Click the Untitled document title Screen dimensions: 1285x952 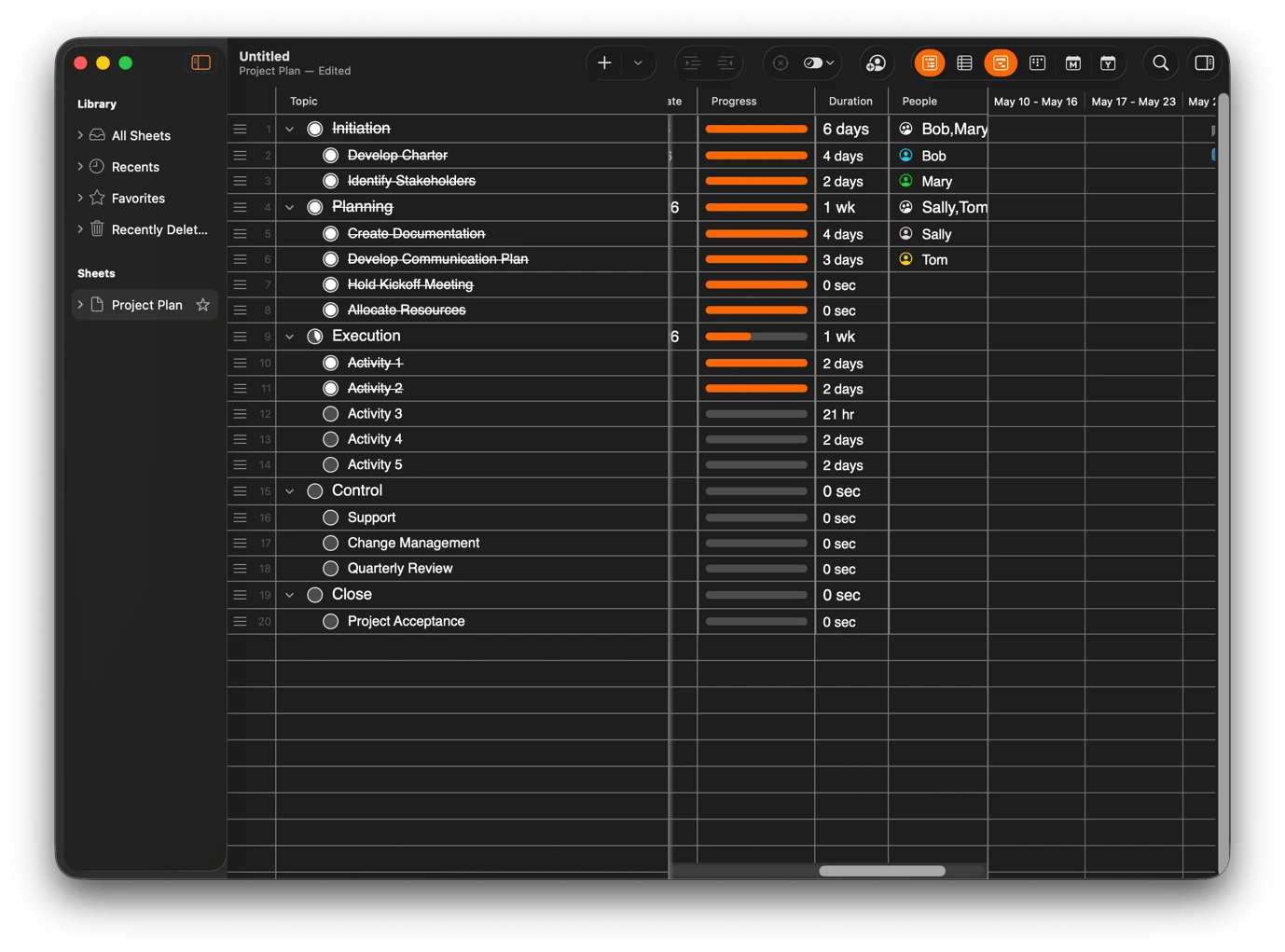pyautogui.click(x=264, y=56)
